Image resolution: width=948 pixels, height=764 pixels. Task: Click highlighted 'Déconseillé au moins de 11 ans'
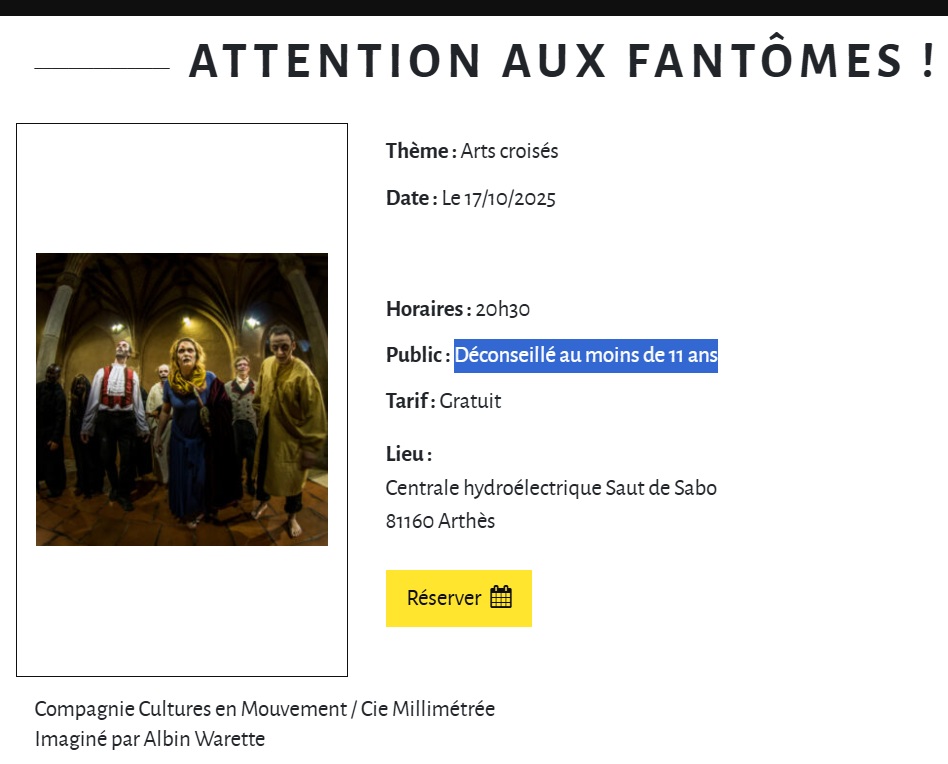coord(586,355)
